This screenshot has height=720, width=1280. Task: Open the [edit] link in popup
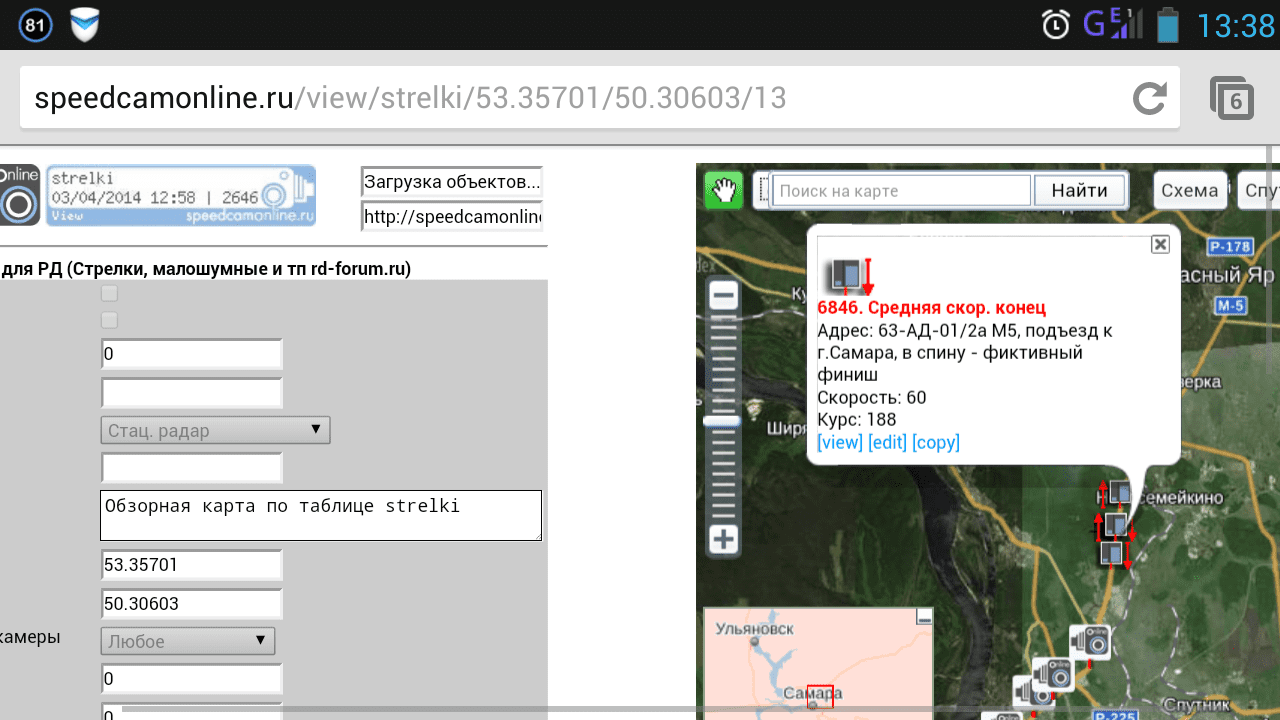click(x=887, y=442)
